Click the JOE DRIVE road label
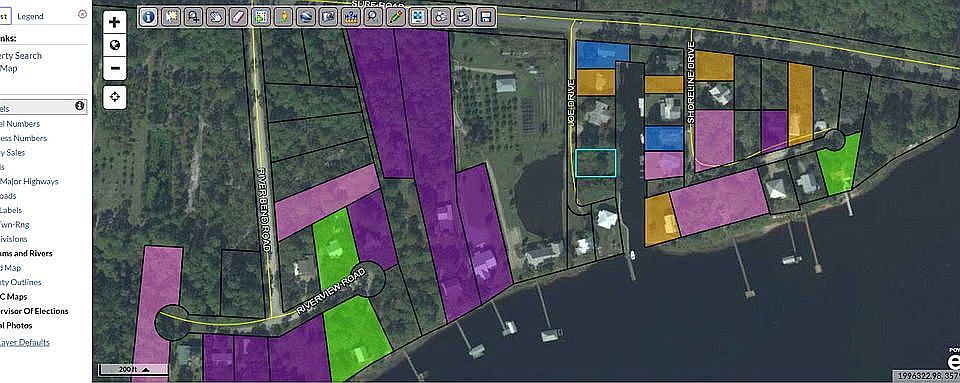The image size is (960, 383). coord(571,103)
